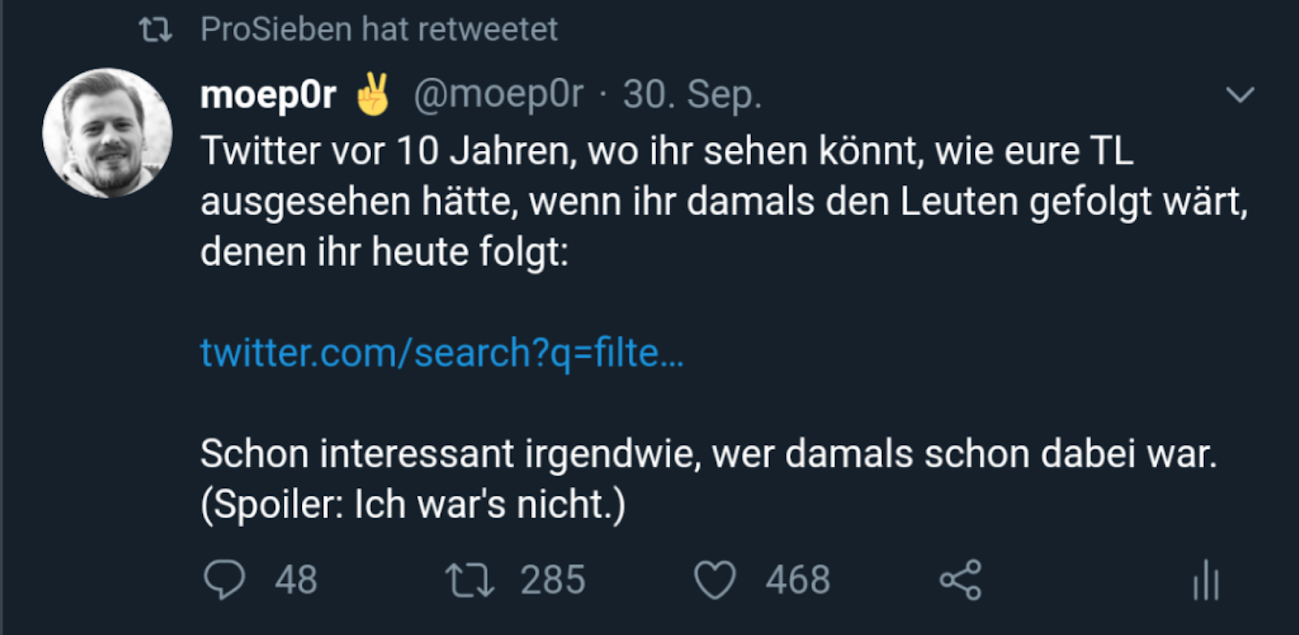The width and height of the screenshot is (1299, 635).
Task: Open moep0r's profile picture
Action: coord(107,133)
